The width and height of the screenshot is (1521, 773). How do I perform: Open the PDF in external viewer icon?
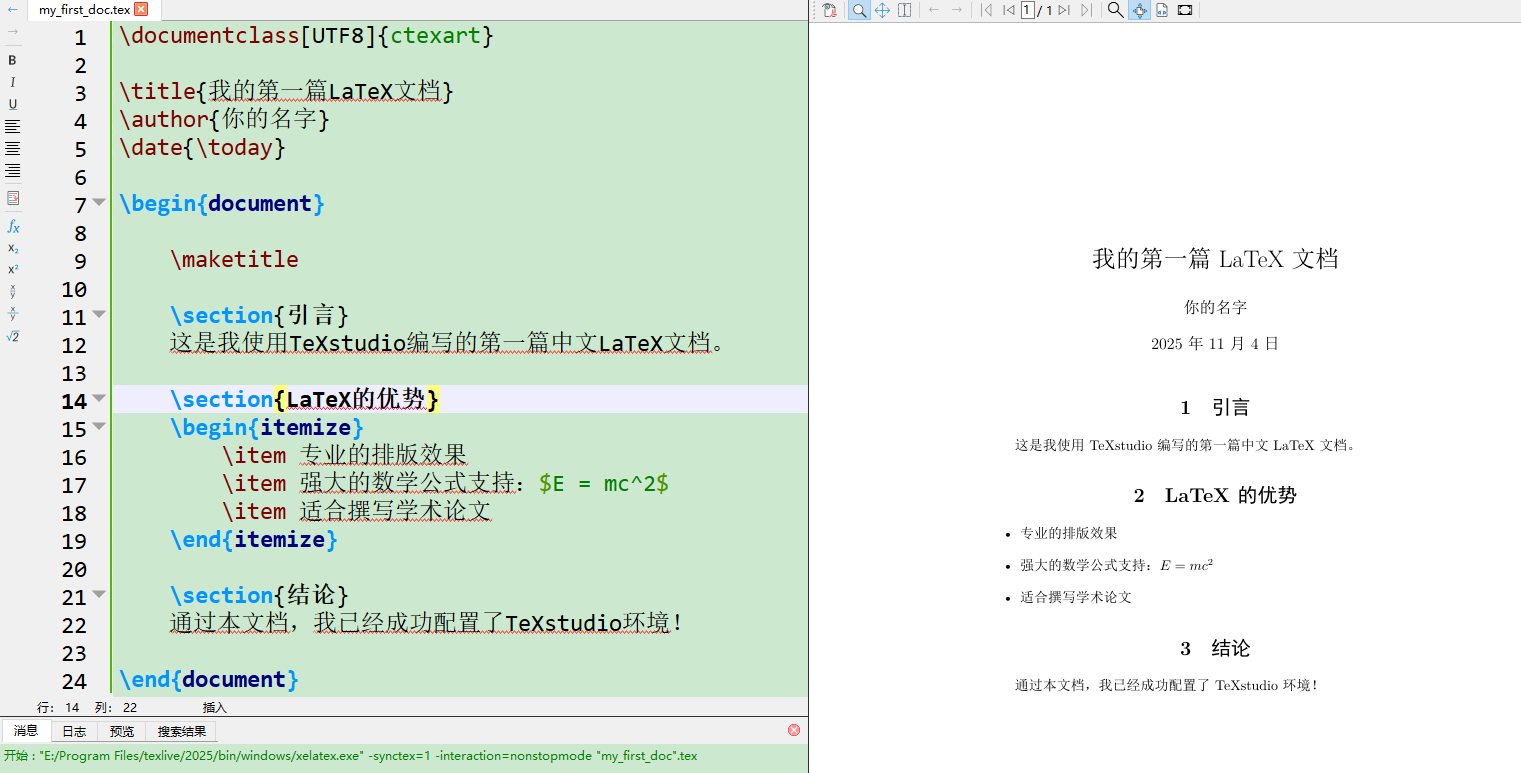coord(829,10)
